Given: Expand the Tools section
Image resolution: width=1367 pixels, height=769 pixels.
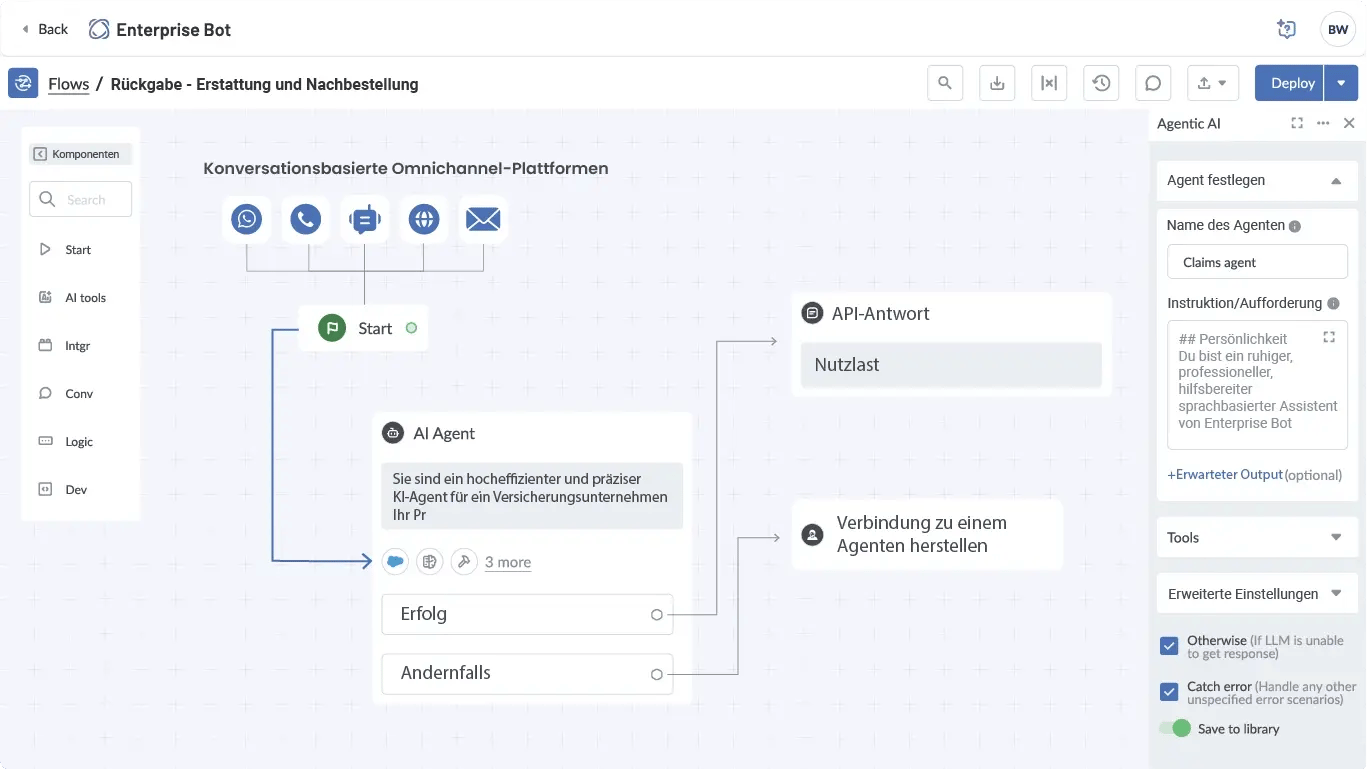Looking at the screenshot, I should (x=1336, y=537).
